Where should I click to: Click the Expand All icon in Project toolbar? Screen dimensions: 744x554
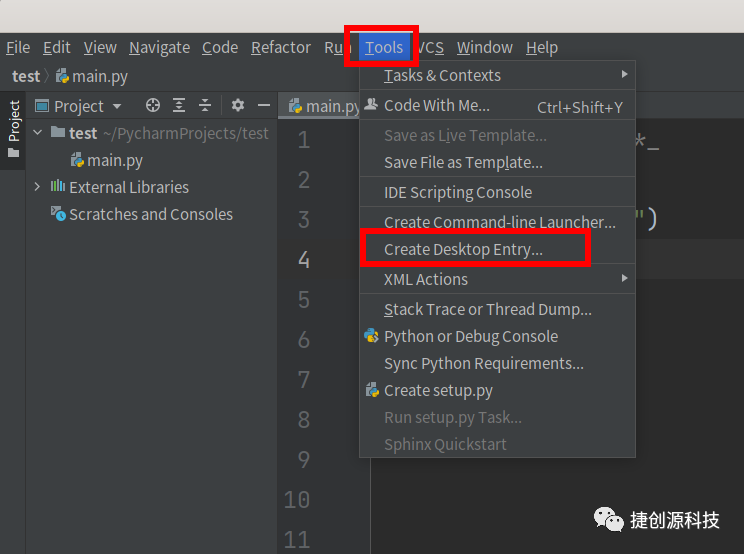coord(179,105)
